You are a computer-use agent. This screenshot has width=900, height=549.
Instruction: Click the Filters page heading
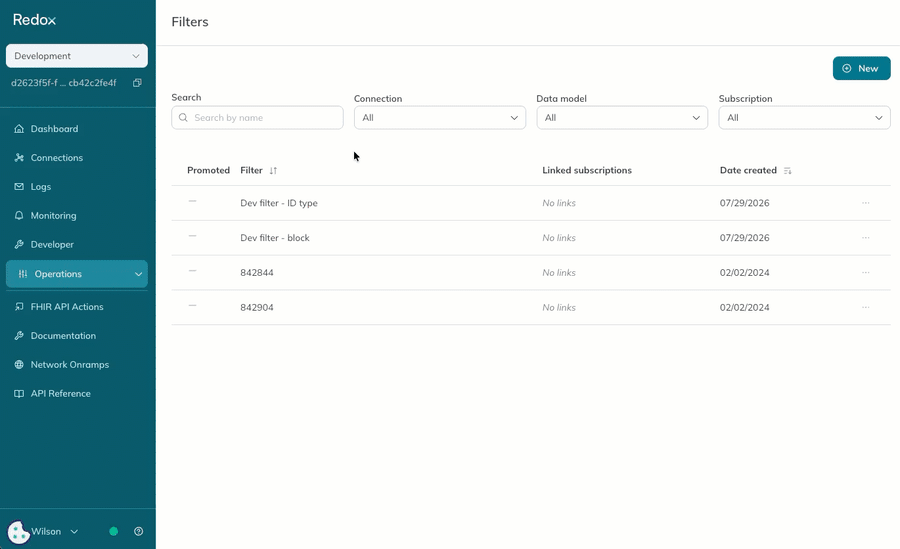(190, 22)
